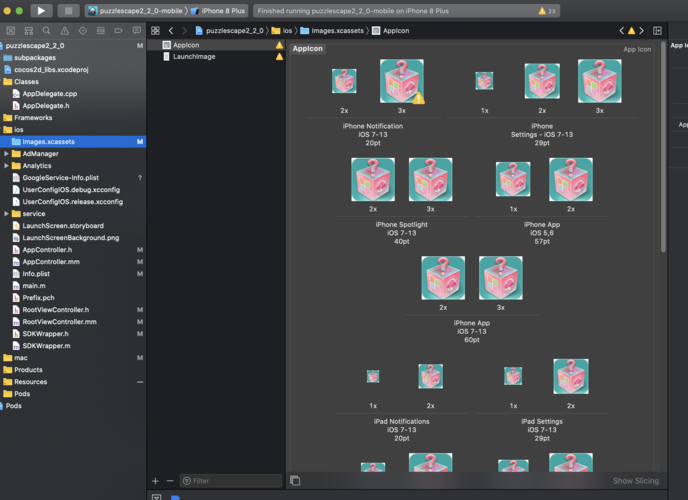Add a new asset with plus button

(x=155, y=481)
